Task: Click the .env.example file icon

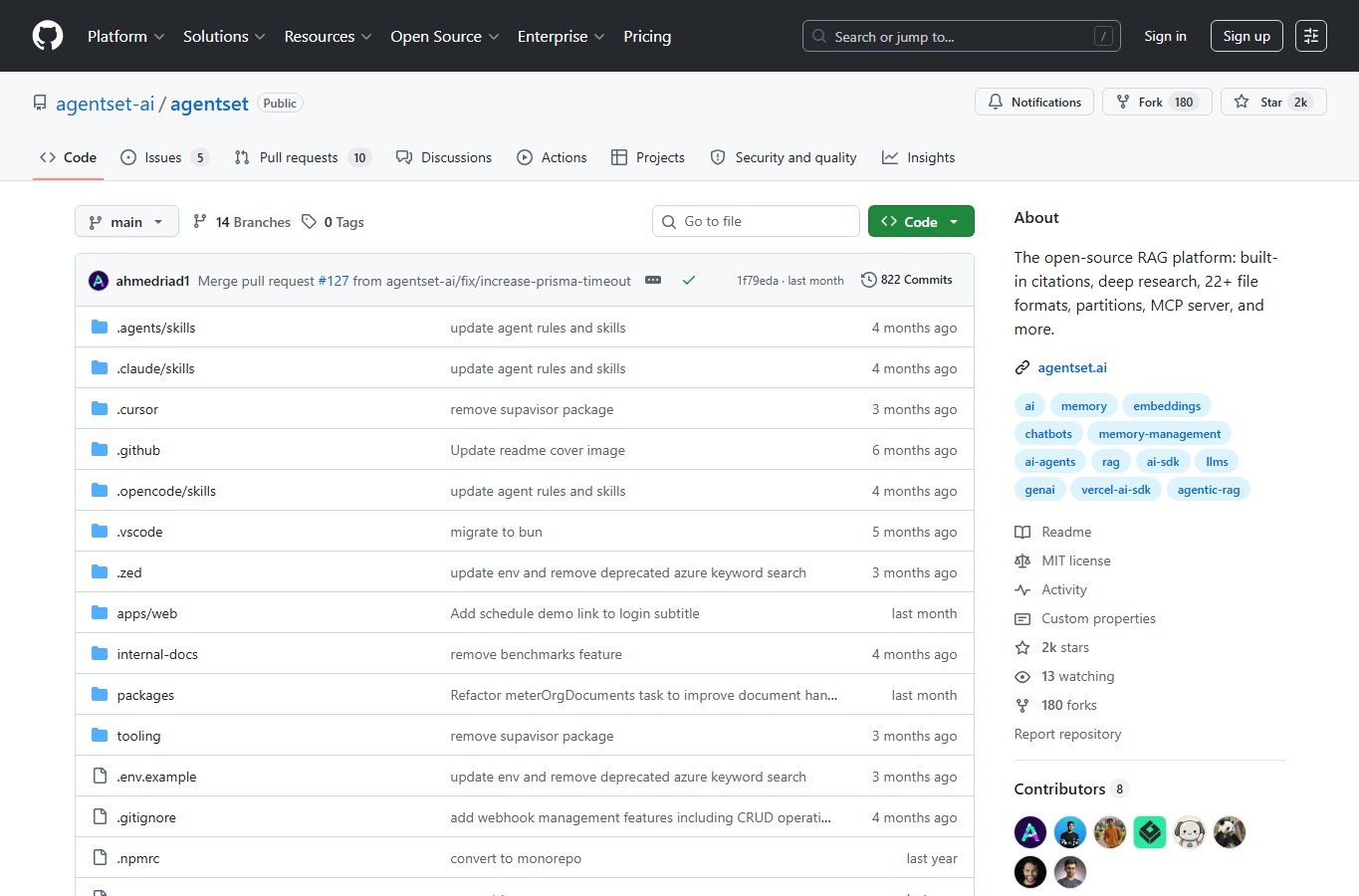Action: (x=100, y=776)
